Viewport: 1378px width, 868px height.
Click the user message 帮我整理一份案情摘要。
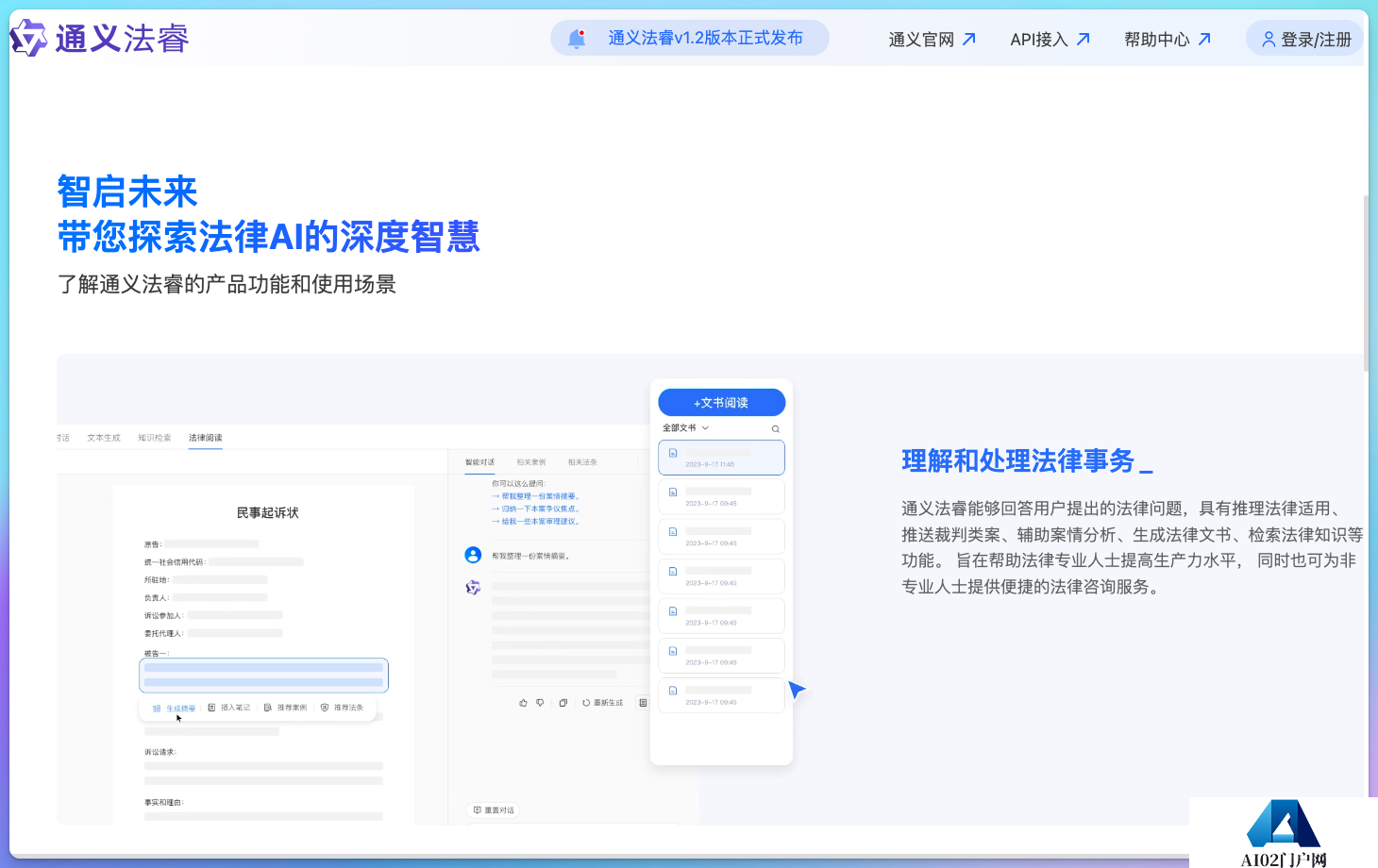point(530,556)
